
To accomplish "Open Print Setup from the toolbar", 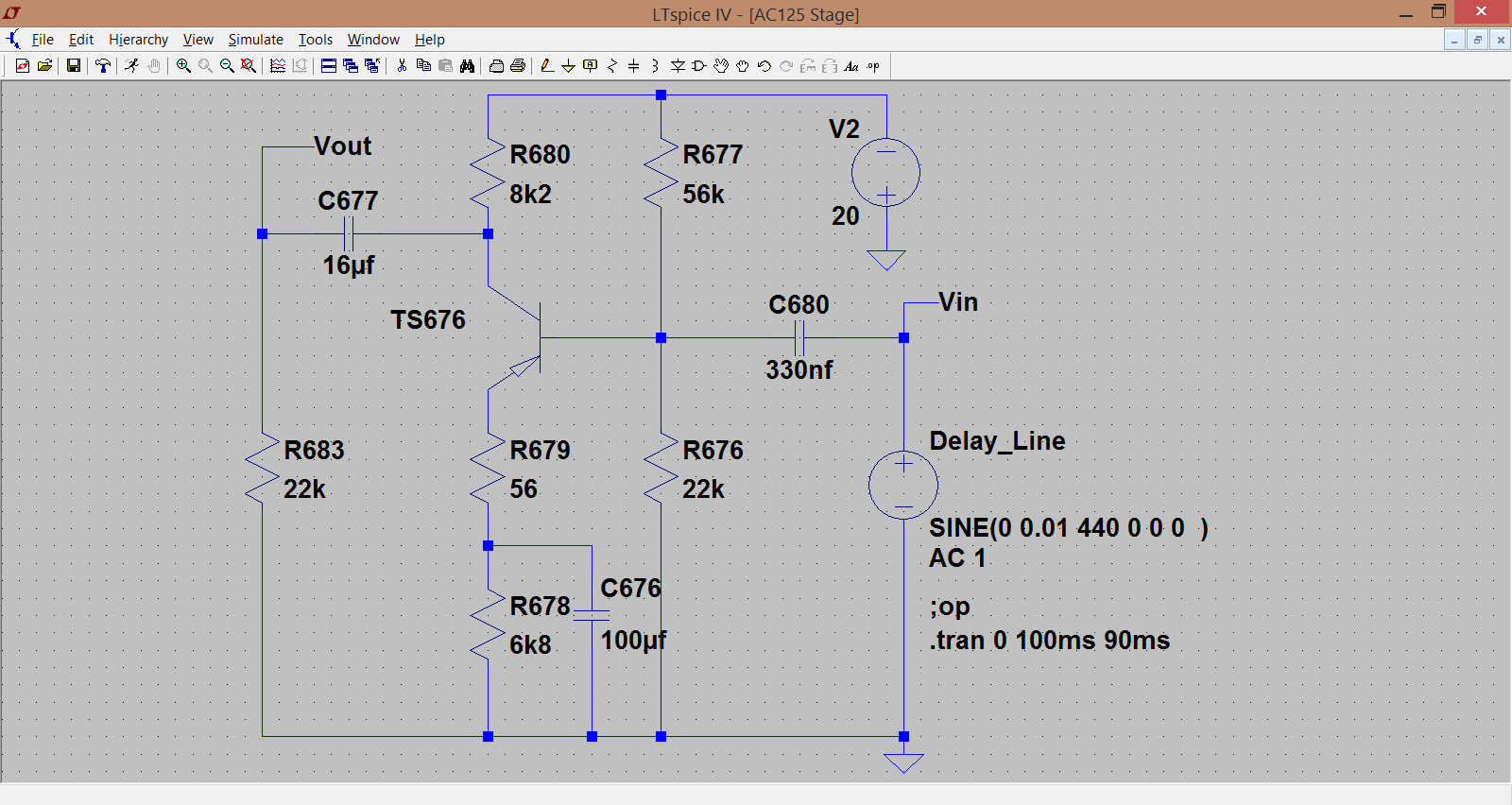I will (x=496, y=65).
